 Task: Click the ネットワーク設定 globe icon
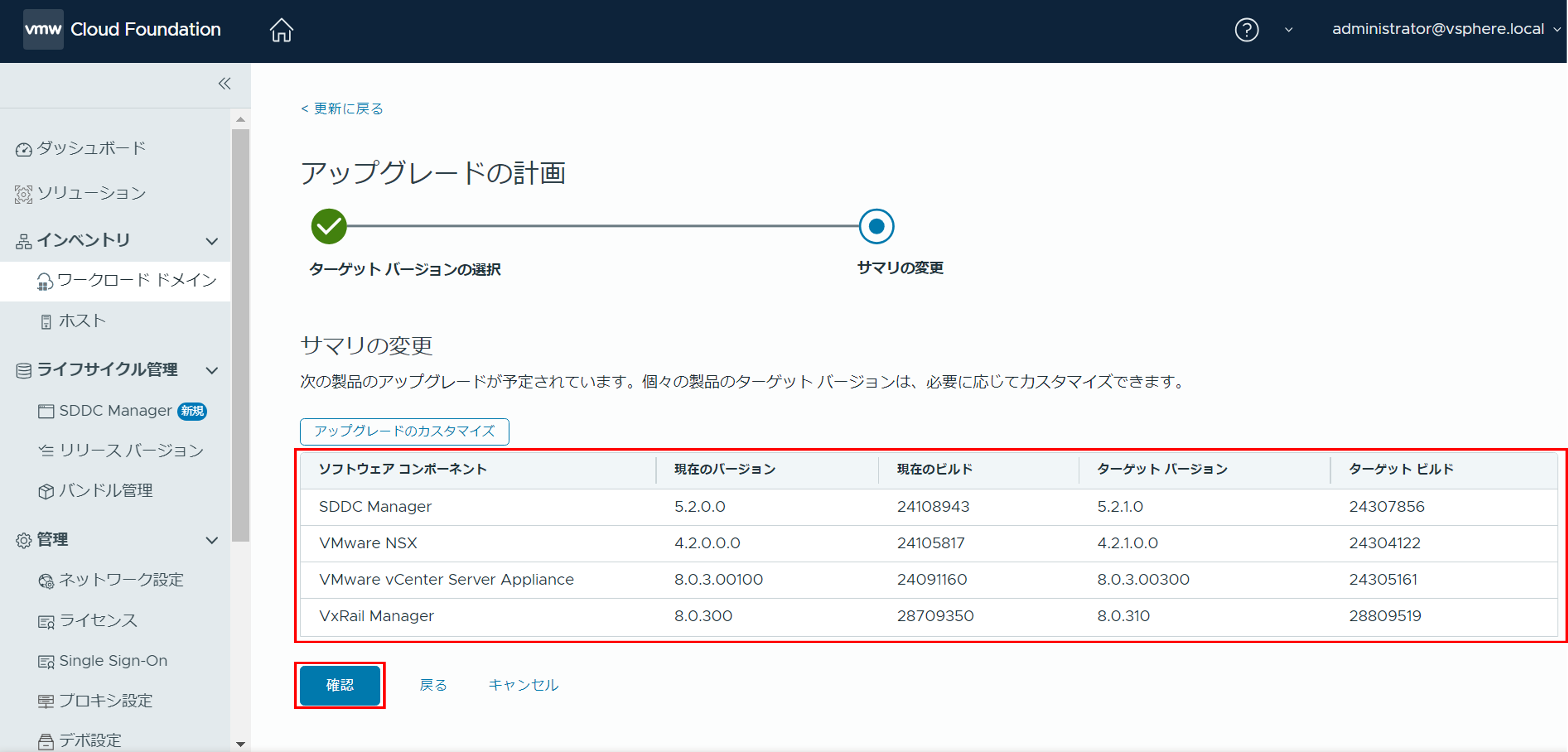tap(46, 581)
